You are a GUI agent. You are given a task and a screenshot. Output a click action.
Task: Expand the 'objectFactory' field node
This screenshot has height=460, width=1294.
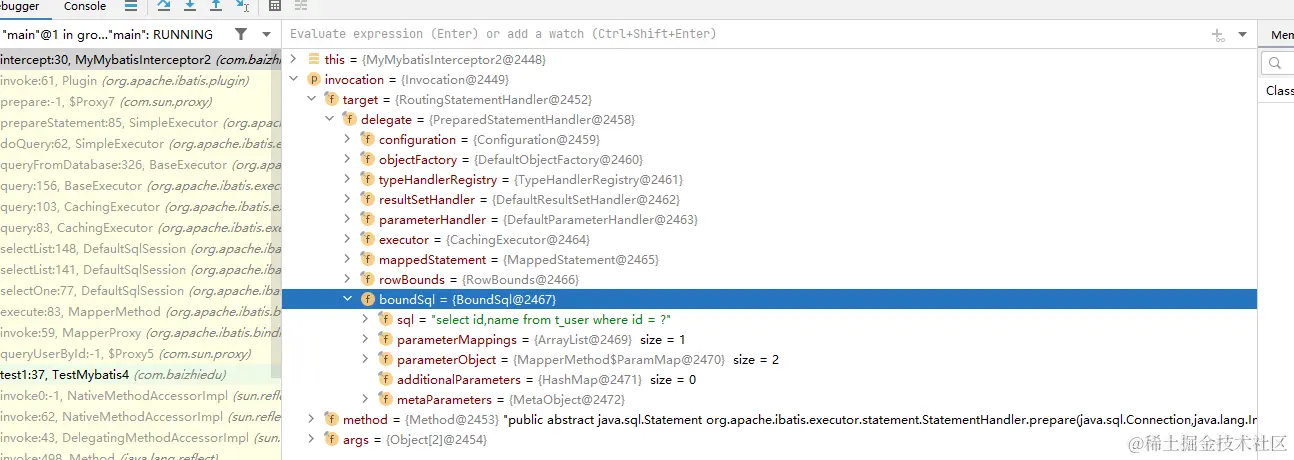tap(347, 160)
